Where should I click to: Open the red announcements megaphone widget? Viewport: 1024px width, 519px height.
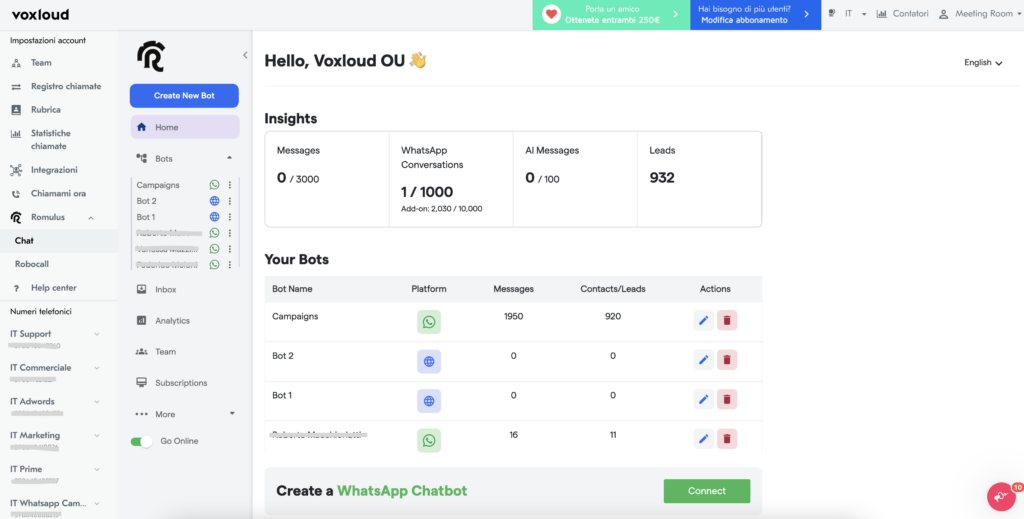1001,497
